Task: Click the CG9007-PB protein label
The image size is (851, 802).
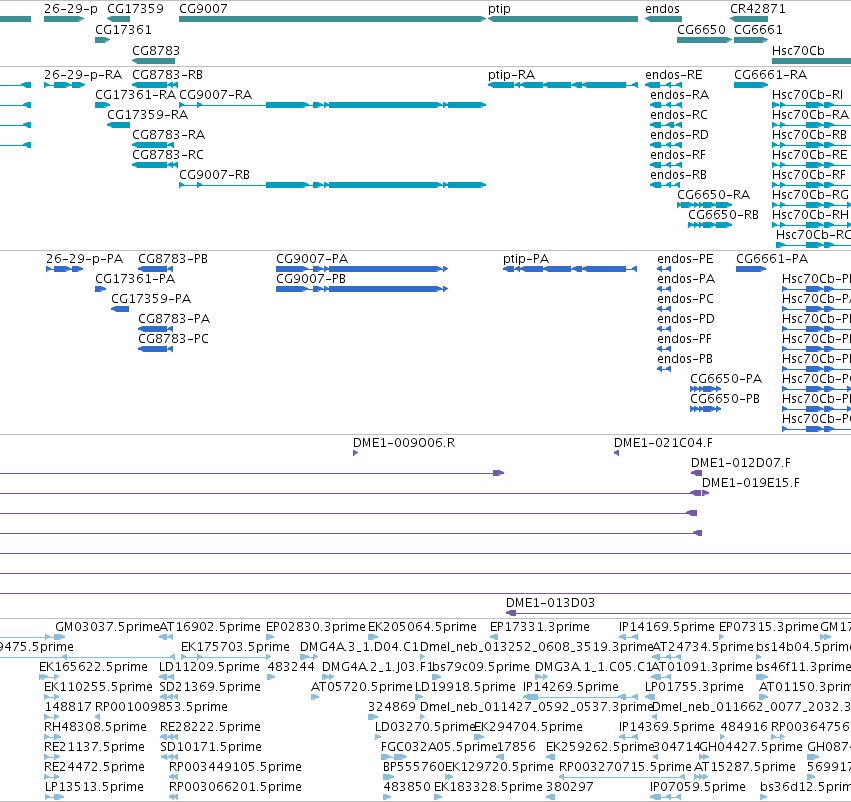Action: pos(311,279)
